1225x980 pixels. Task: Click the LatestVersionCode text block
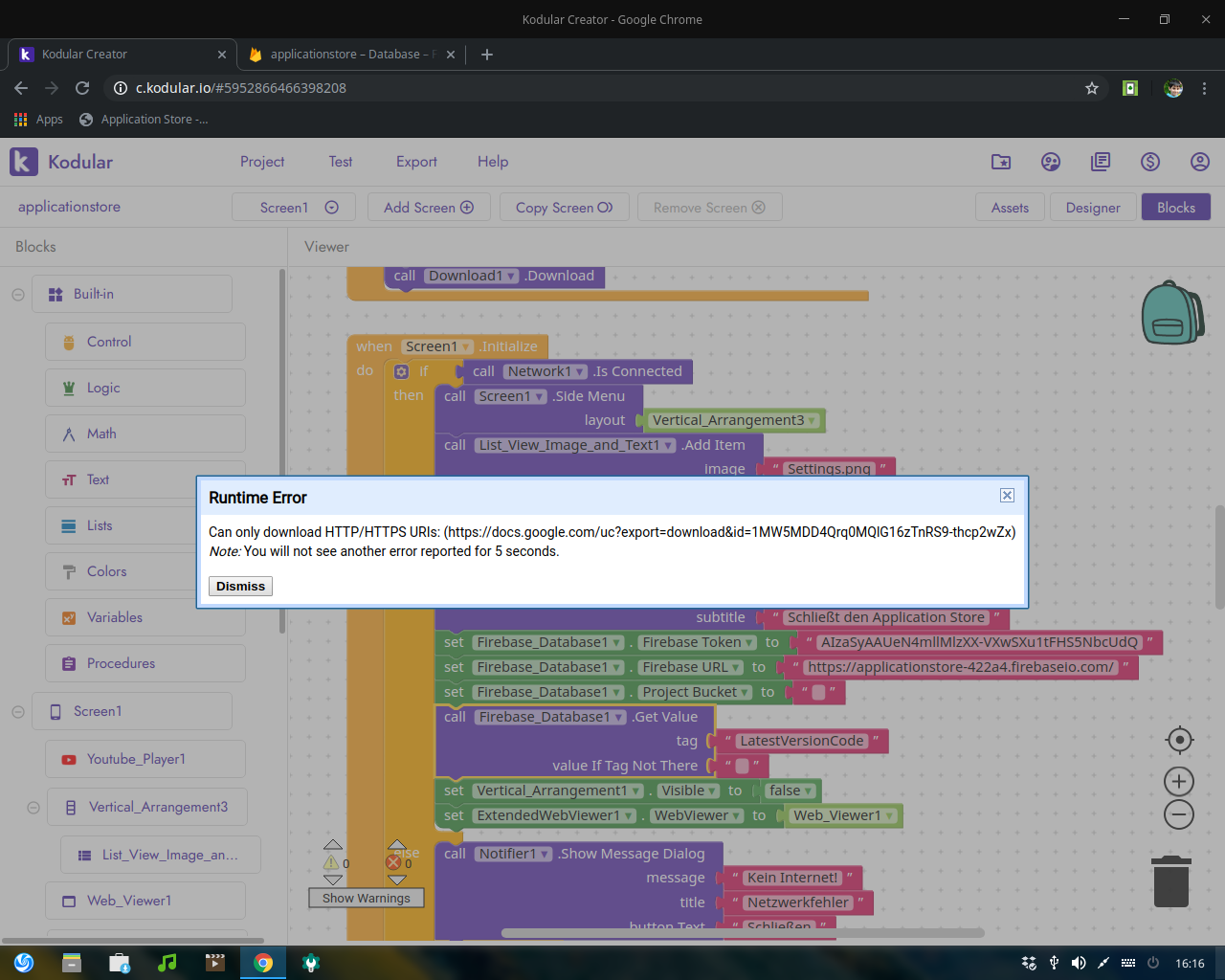point(802,741)
